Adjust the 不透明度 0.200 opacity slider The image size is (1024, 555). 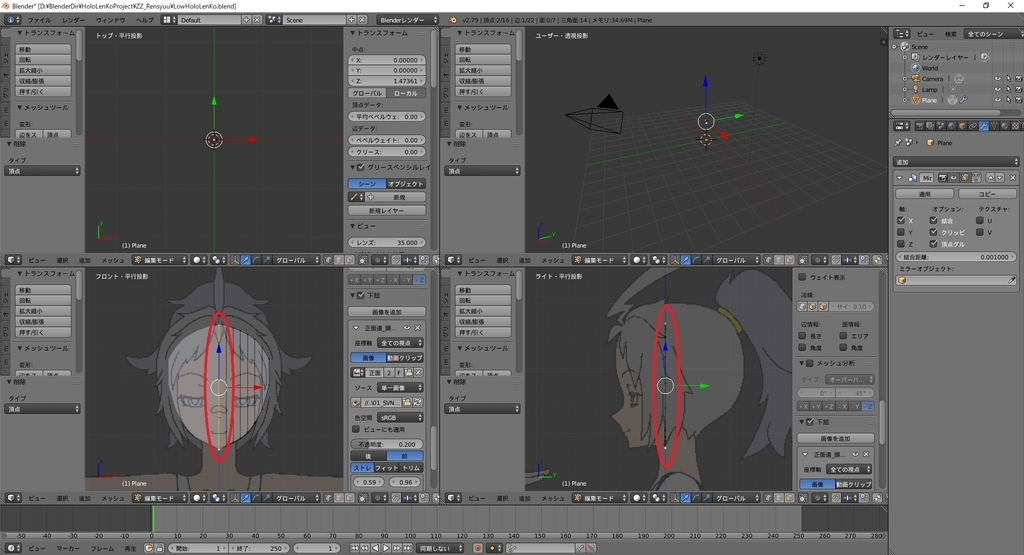387,444
